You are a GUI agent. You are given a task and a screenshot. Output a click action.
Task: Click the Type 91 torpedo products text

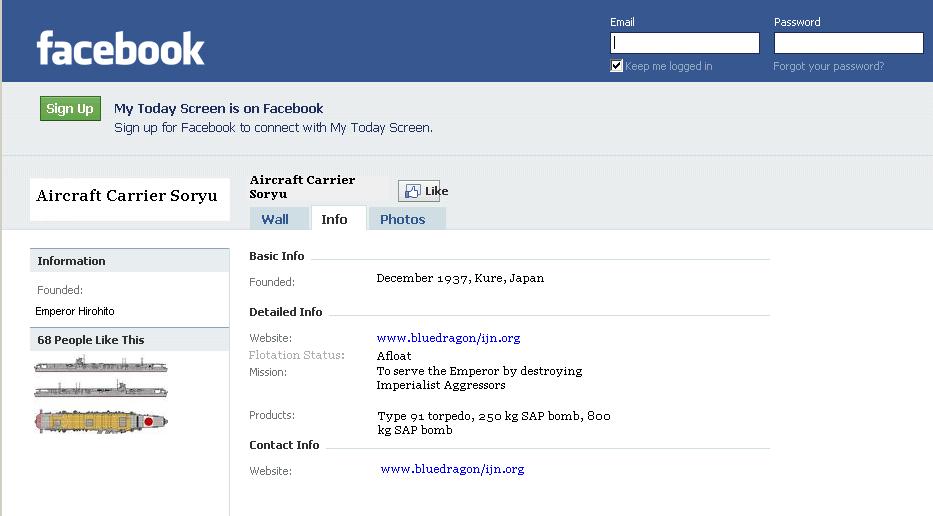click(x=494, y=423)
